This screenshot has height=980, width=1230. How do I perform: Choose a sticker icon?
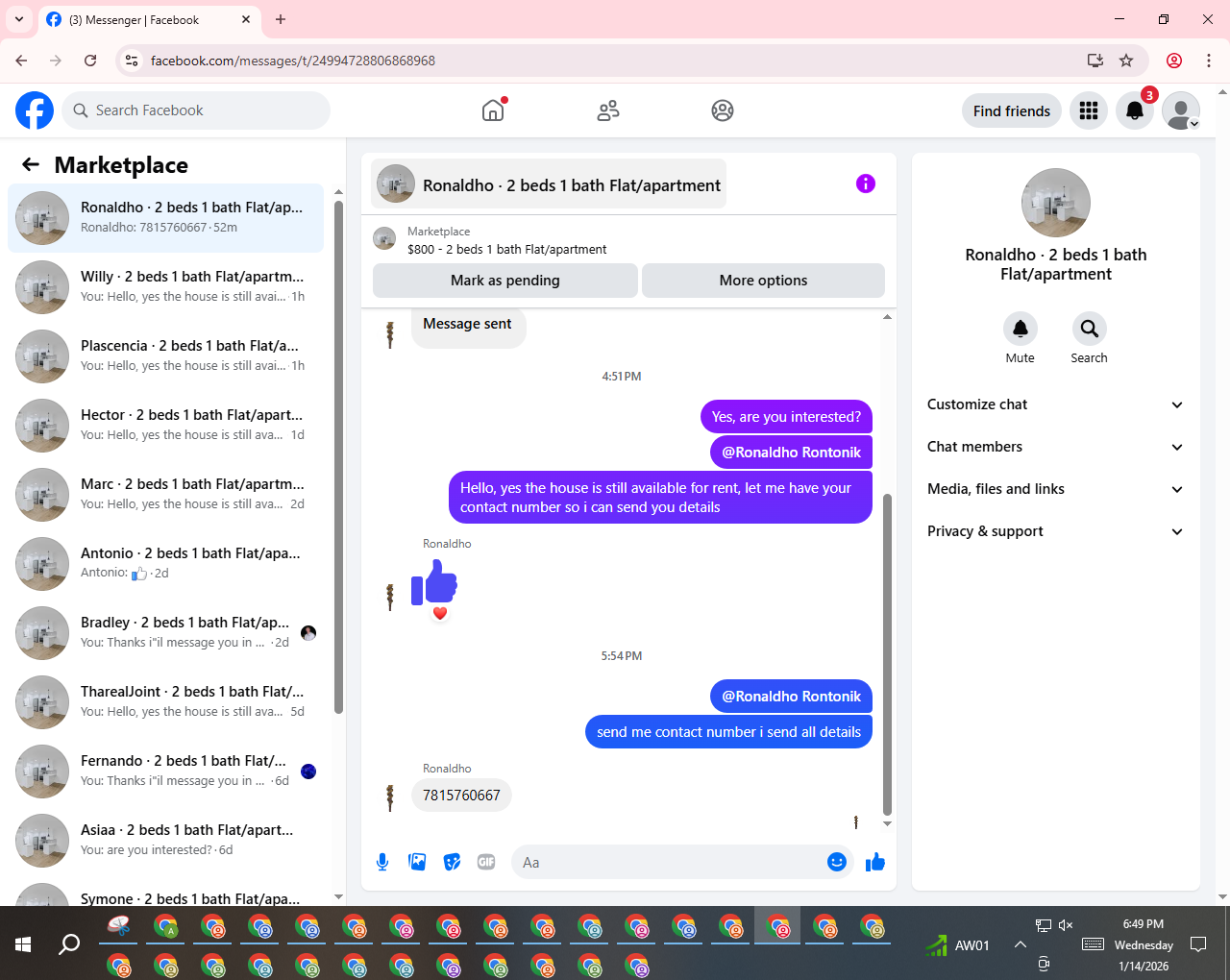coord(452,862)
